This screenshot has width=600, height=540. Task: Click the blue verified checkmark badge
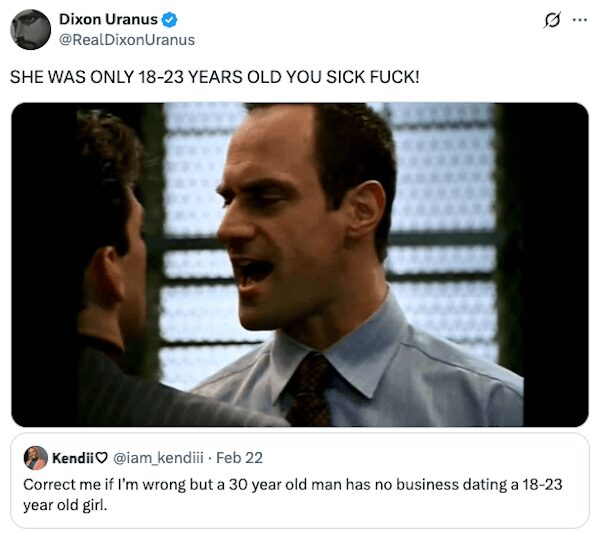(169, 20)
